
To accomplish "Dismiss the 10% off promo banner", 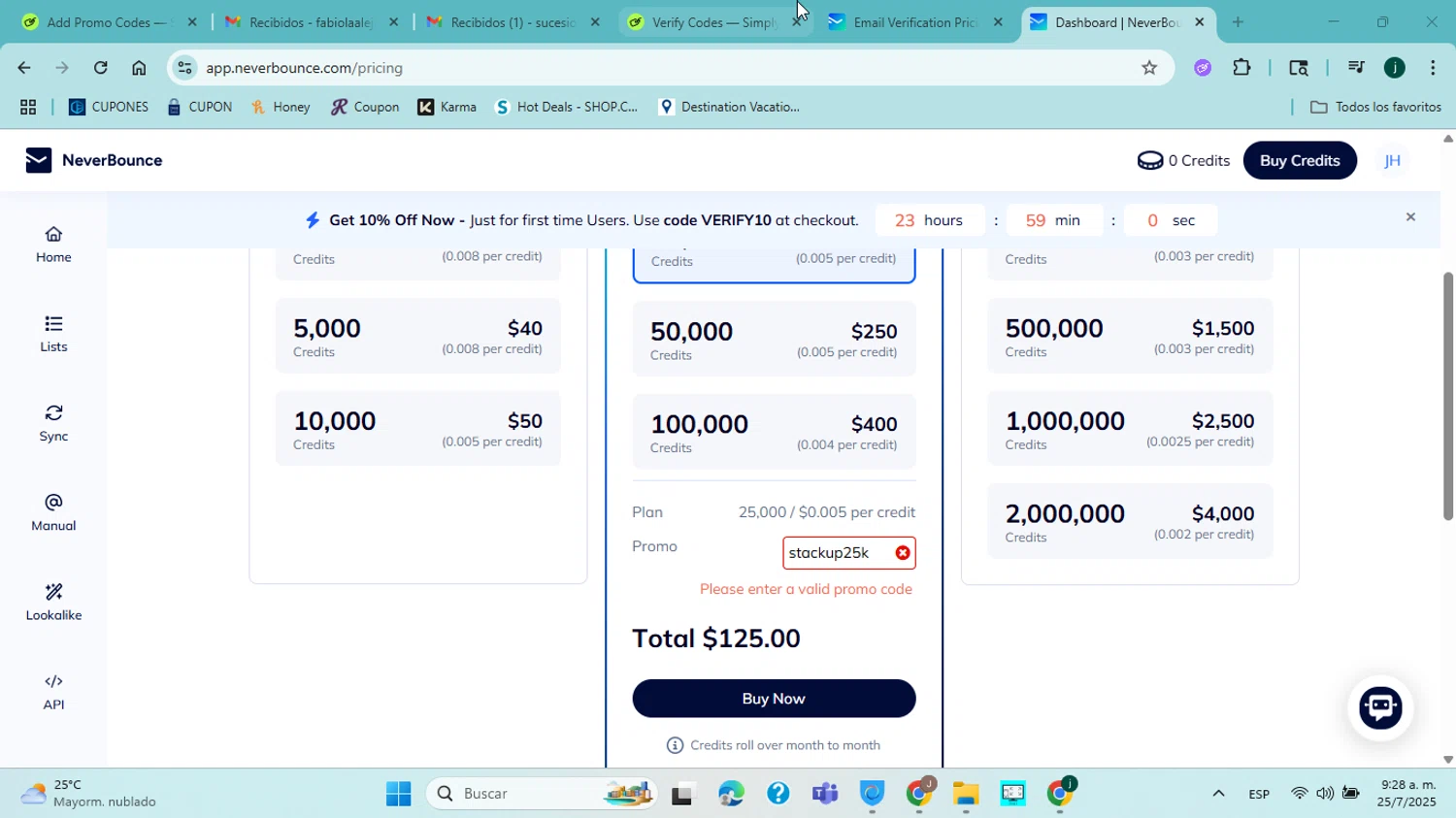I will pyautogui.click(x=1410, y=216).
